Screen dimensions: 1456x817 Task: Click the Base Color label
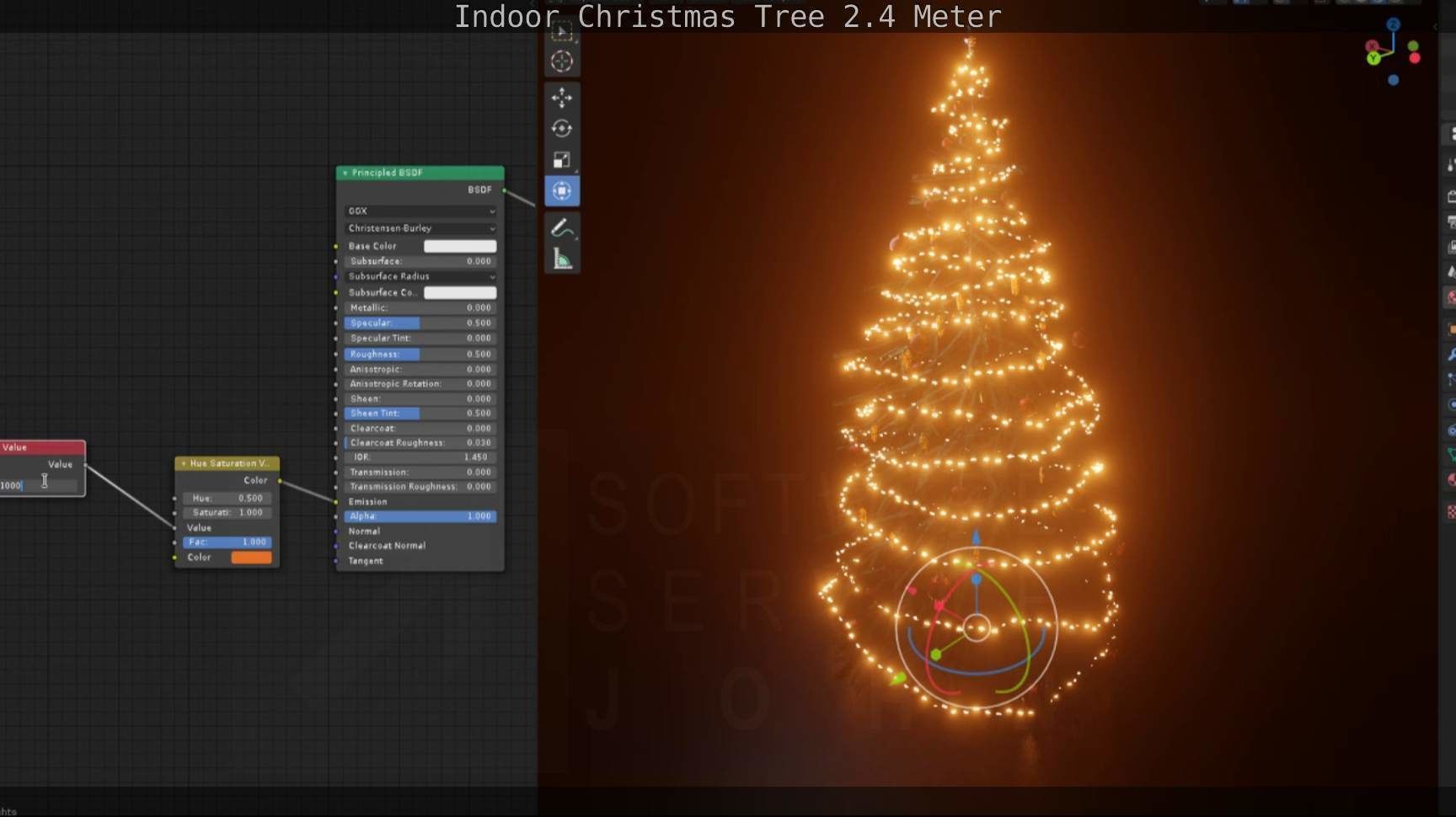[x=372, y=246]
